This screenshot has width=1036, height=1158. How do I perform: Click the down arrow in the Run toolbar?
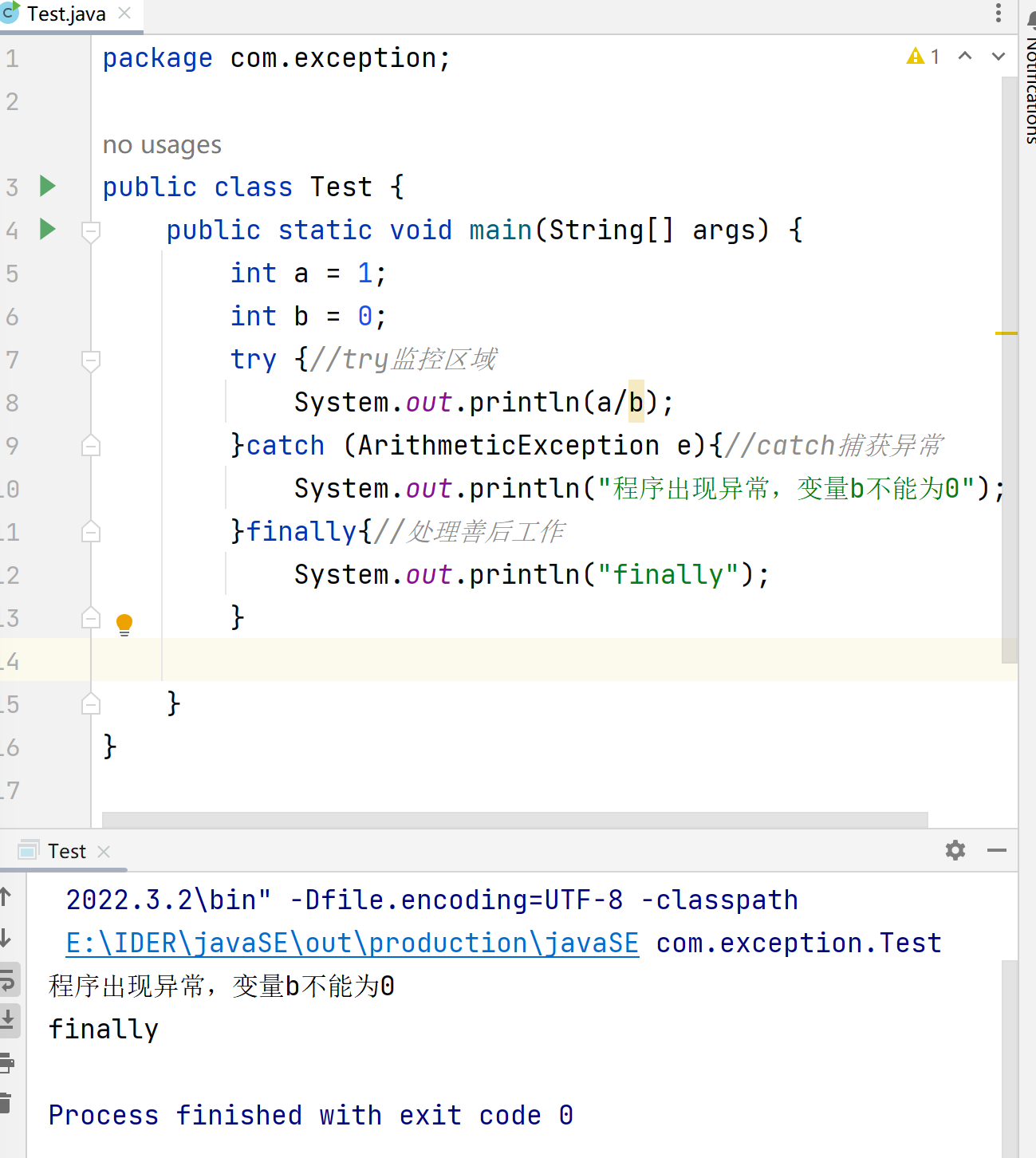[6, 938]
